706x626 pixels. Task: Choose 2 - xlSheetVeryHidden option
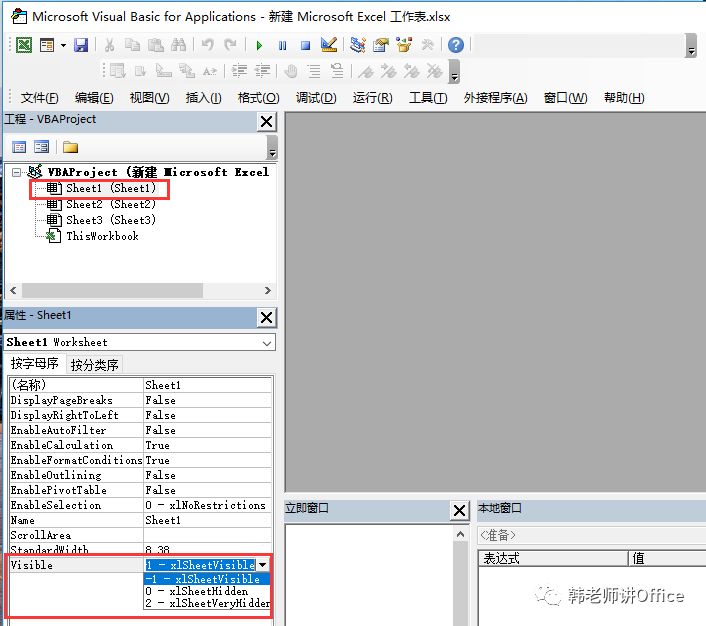pos(207,603)
